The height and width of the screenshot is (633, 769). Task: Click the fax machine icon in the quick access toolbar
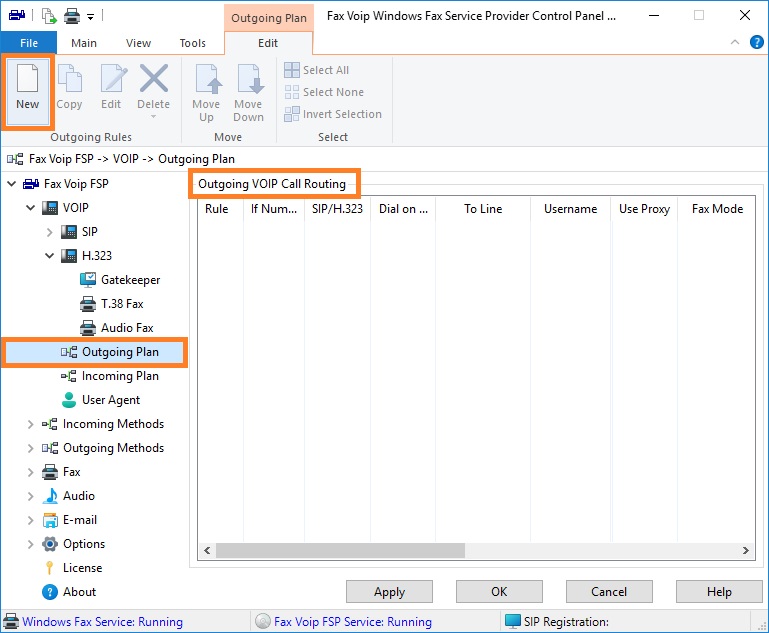point(17,15)
